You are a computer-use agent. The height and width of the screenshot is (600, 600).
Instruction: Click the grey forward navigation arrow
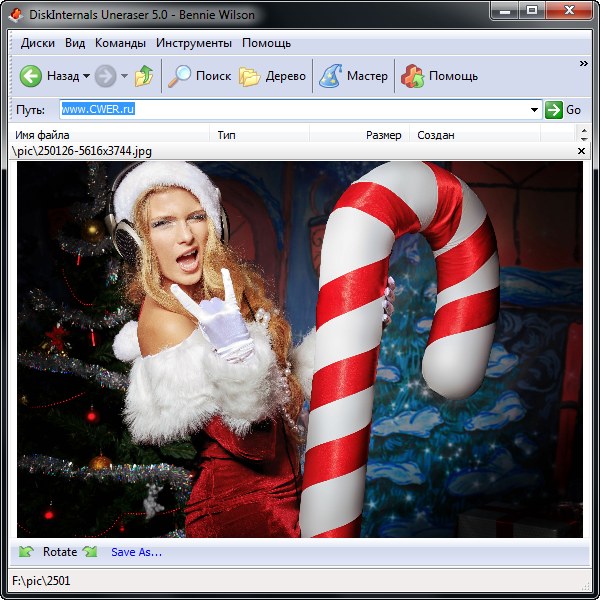coord(105,76)
